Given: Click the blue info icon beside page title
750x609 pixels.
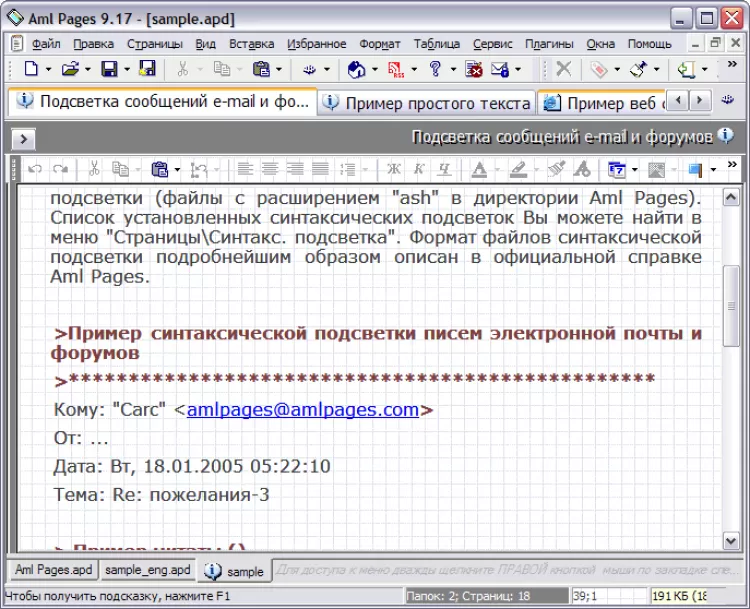Looking at the screenshot, I should (726, 136).
